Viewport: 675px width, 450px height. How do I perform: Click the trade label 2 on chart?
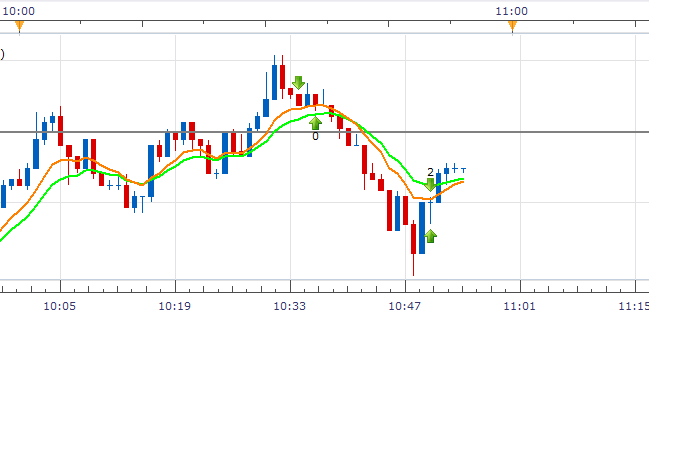tap(430, 172)
